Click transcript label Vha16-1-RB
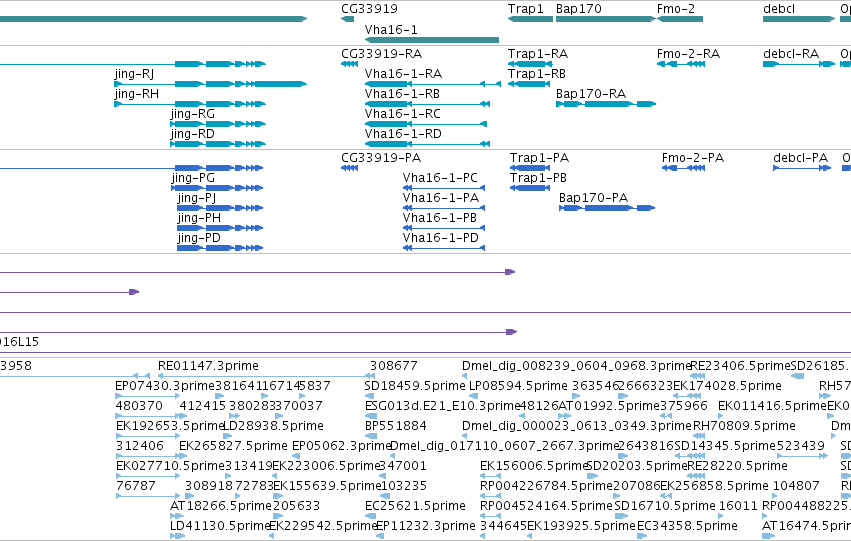This screenshot has width=851, height=541. 402,94
